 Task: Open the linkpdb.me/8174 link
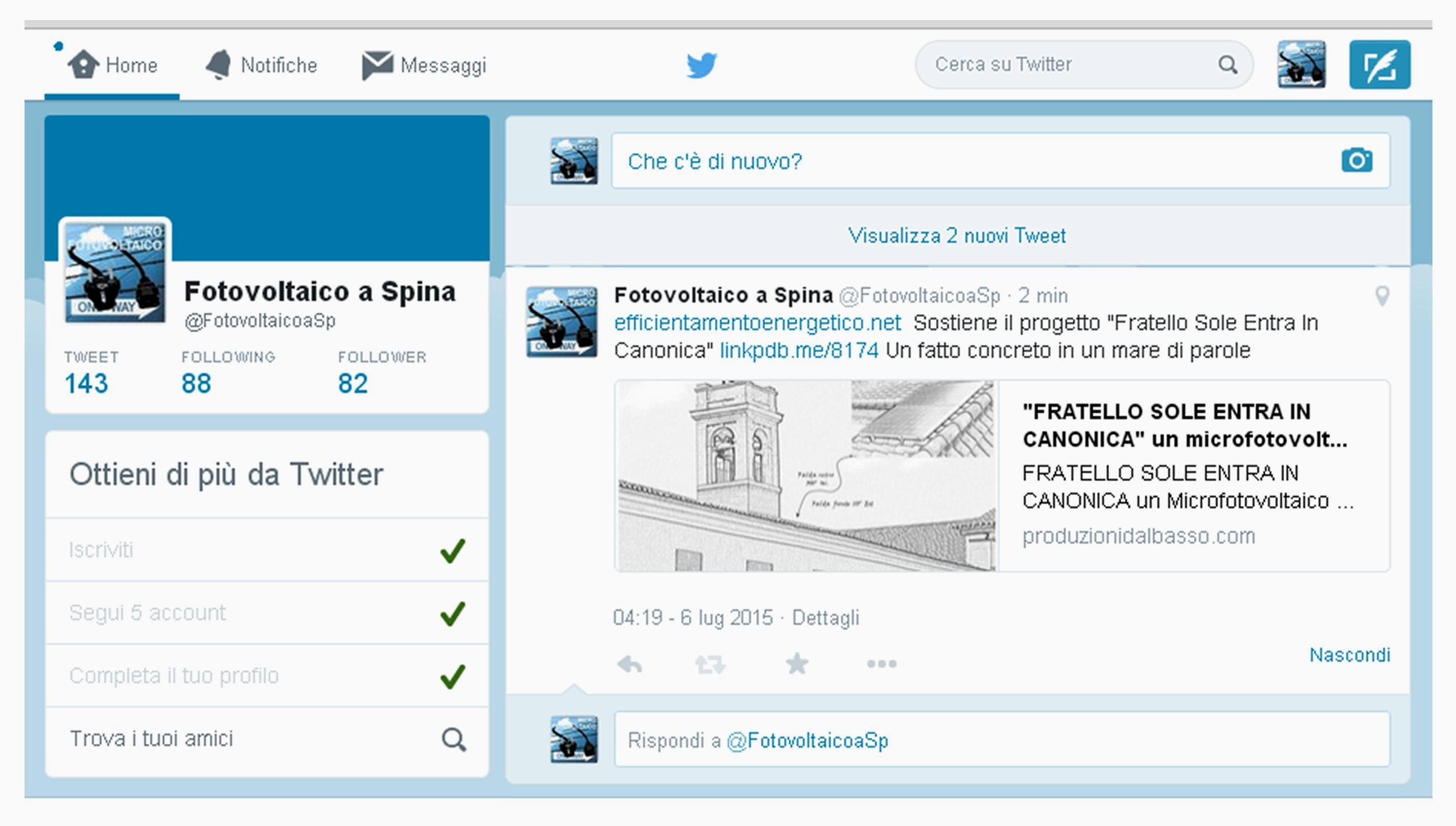(799, 351)
